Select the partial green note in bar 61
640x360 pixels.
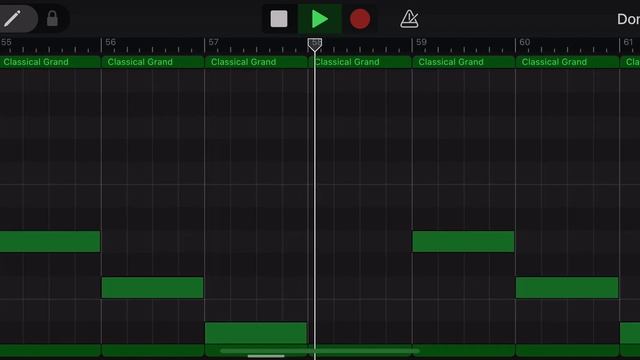[x=630, y=333]
